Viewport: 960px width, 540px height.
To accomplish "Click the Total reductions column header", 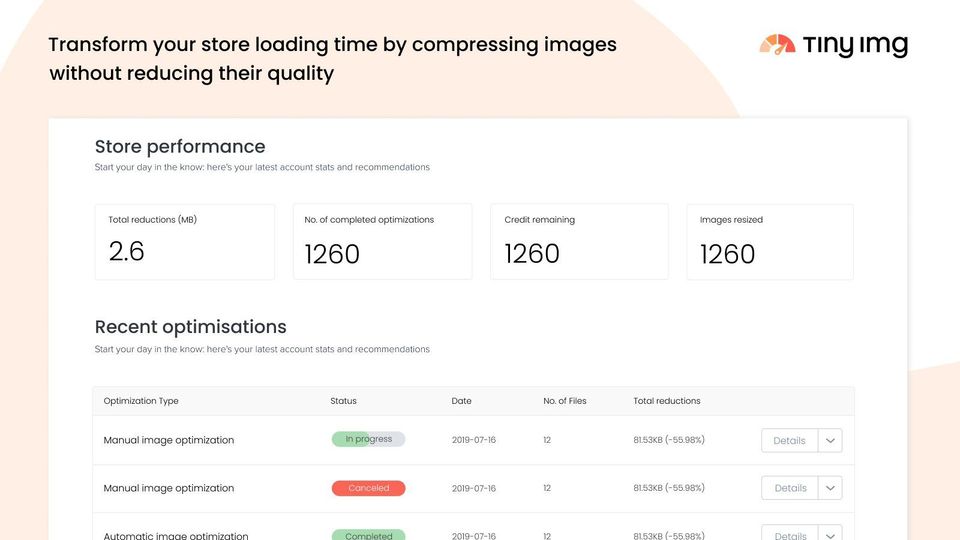I will pos(667,401).
